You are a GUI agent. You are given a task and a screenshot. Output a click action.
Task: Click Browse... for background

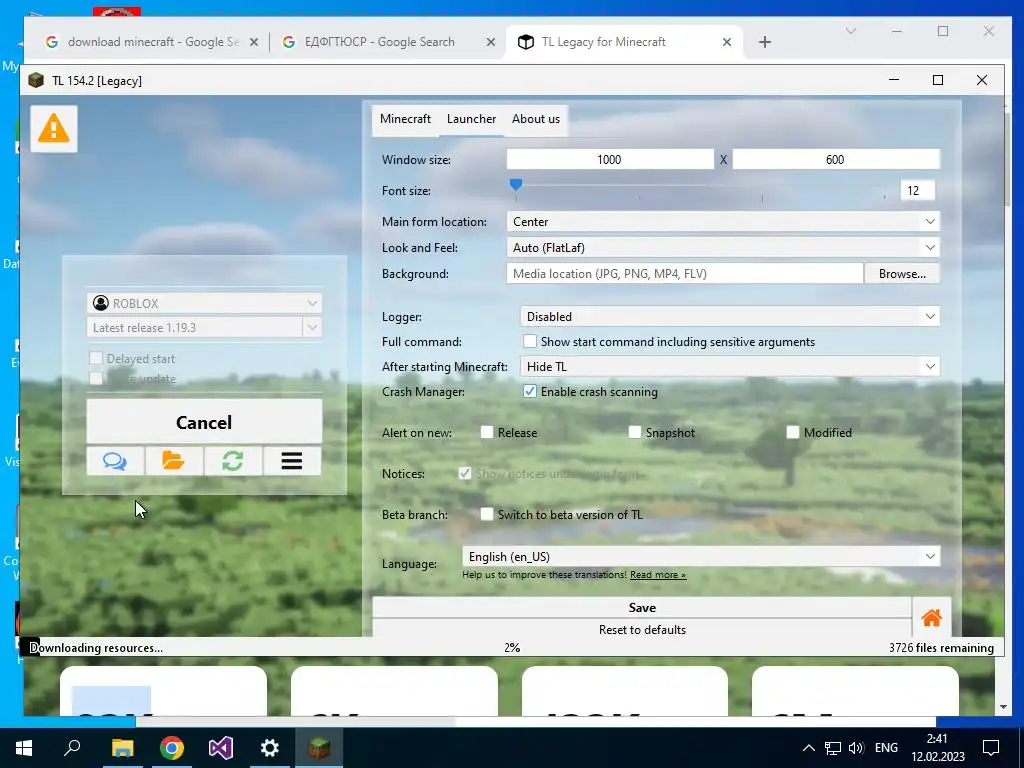pyautogui.click(x=902, y=274)
